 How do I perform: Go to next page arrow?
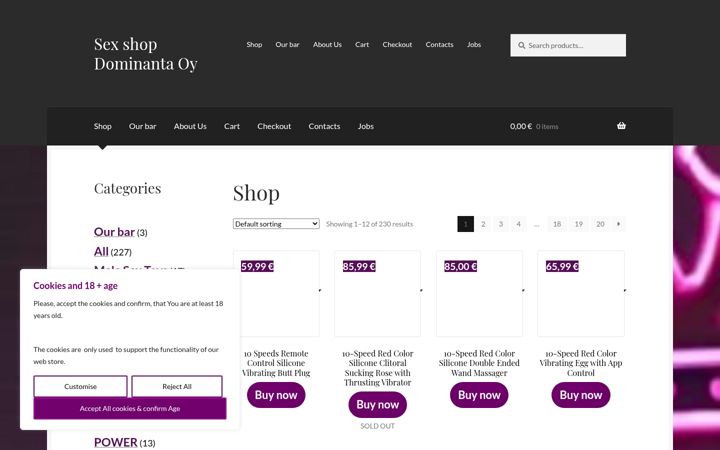tap(619, 224)
